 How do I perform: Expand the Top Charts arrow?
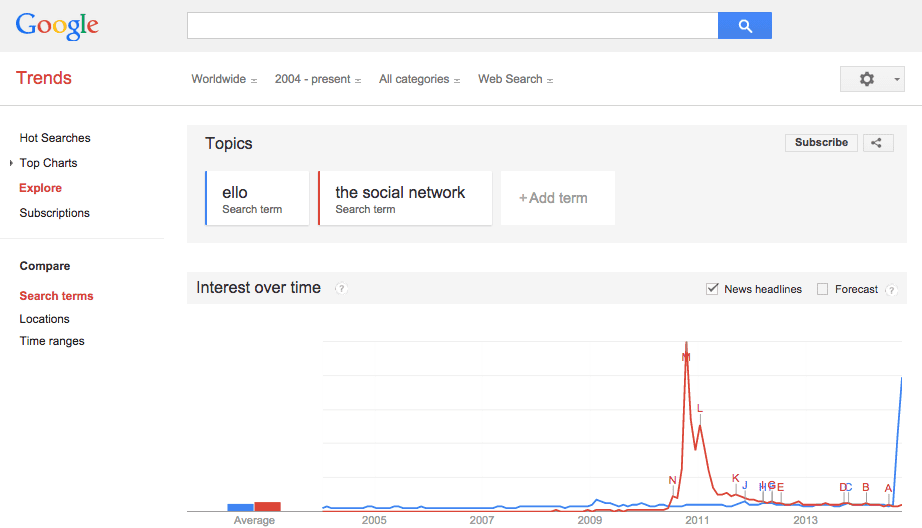[11, 163]
